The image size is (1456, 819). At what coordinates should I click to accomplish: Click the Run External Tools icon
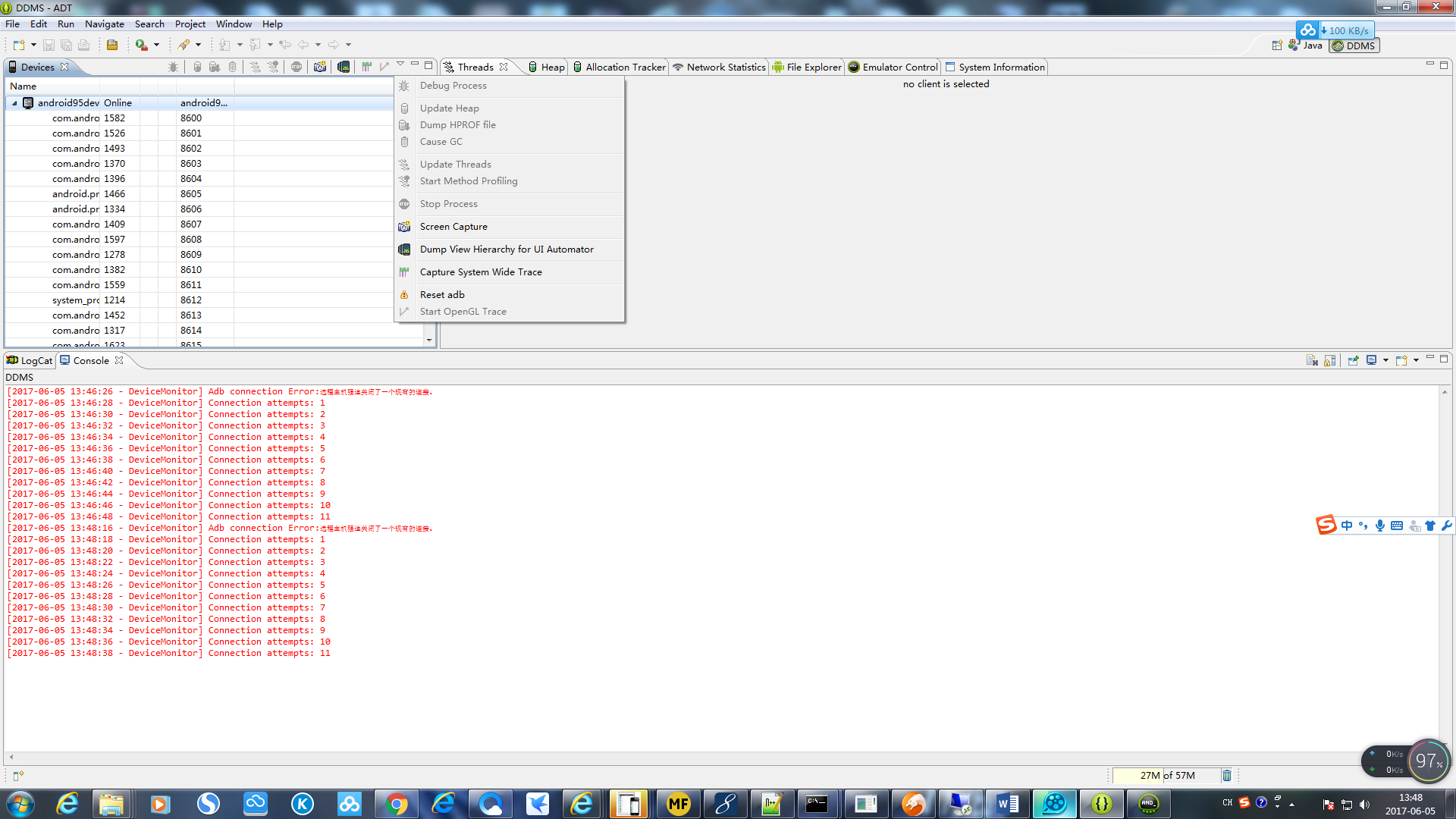(142, 45)
